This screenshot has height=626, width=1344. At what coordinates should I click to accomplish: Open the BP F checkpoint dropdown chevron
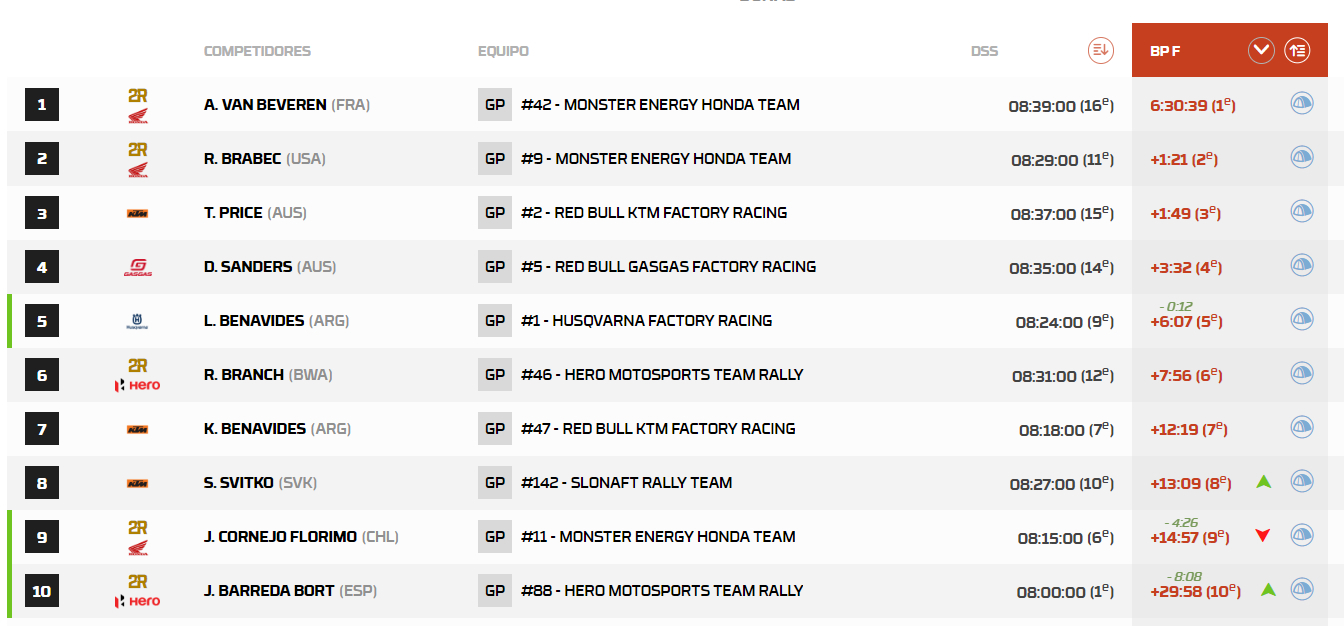pyautogui.click(x=1261, y=50)
